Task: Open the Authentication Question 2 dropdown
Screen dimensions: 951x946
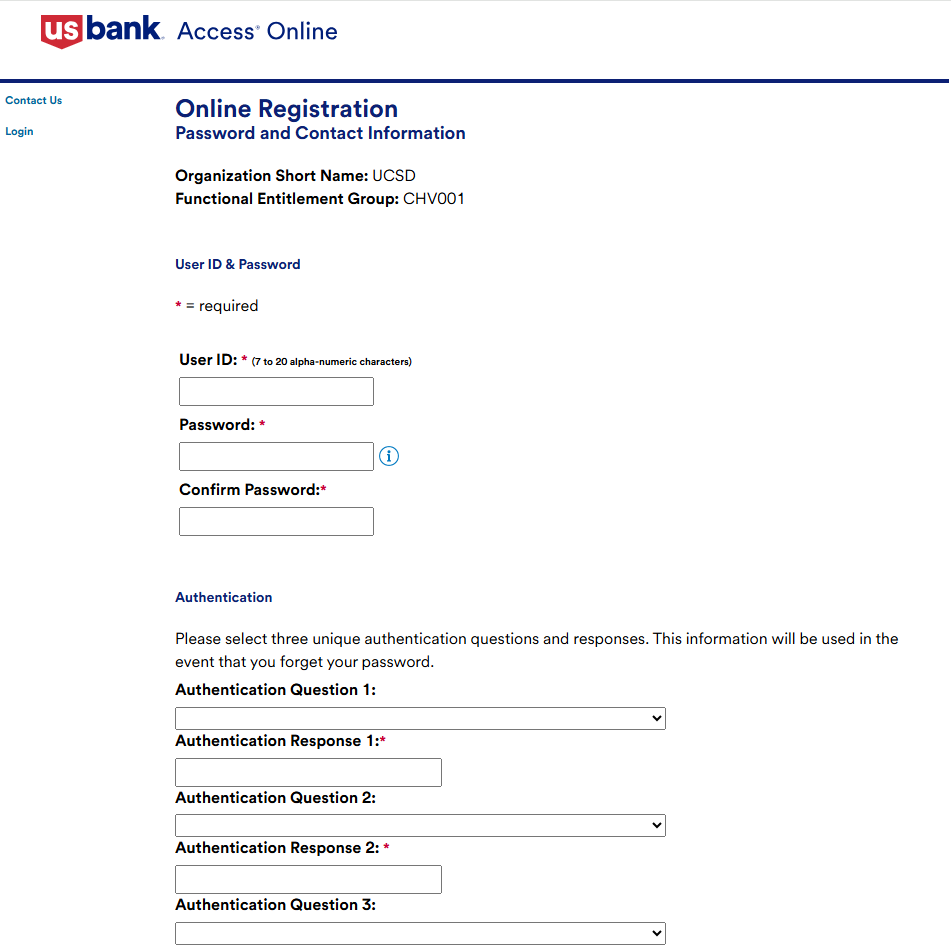Action: 420,825
